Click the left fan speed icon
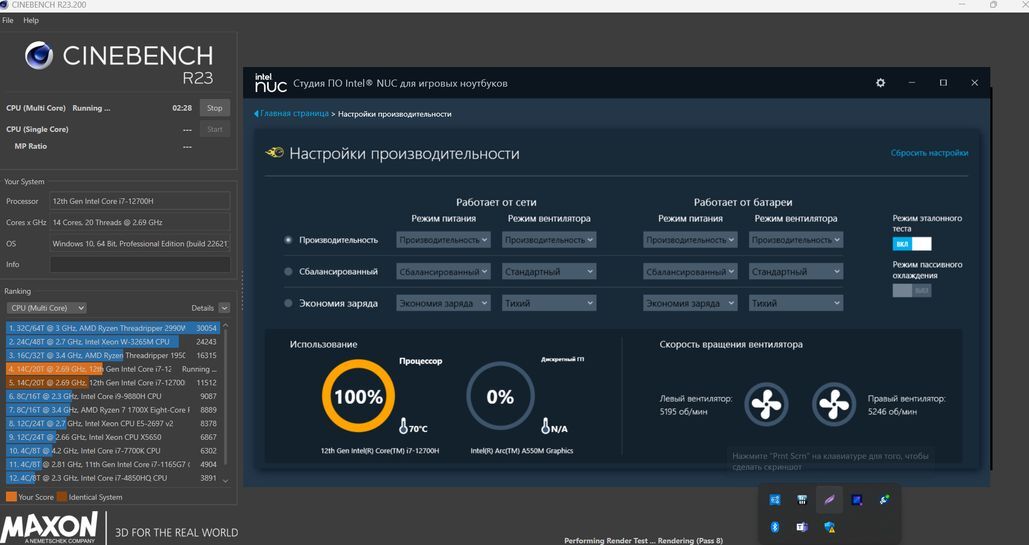This screenshot has width=1029, height=545. (x=767, y=404)
